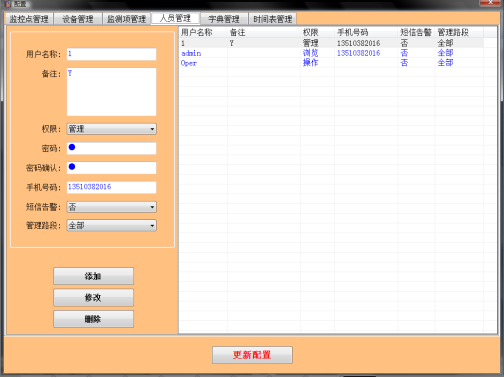
Task: Click the 添加 button
Action: coord(94,276)
